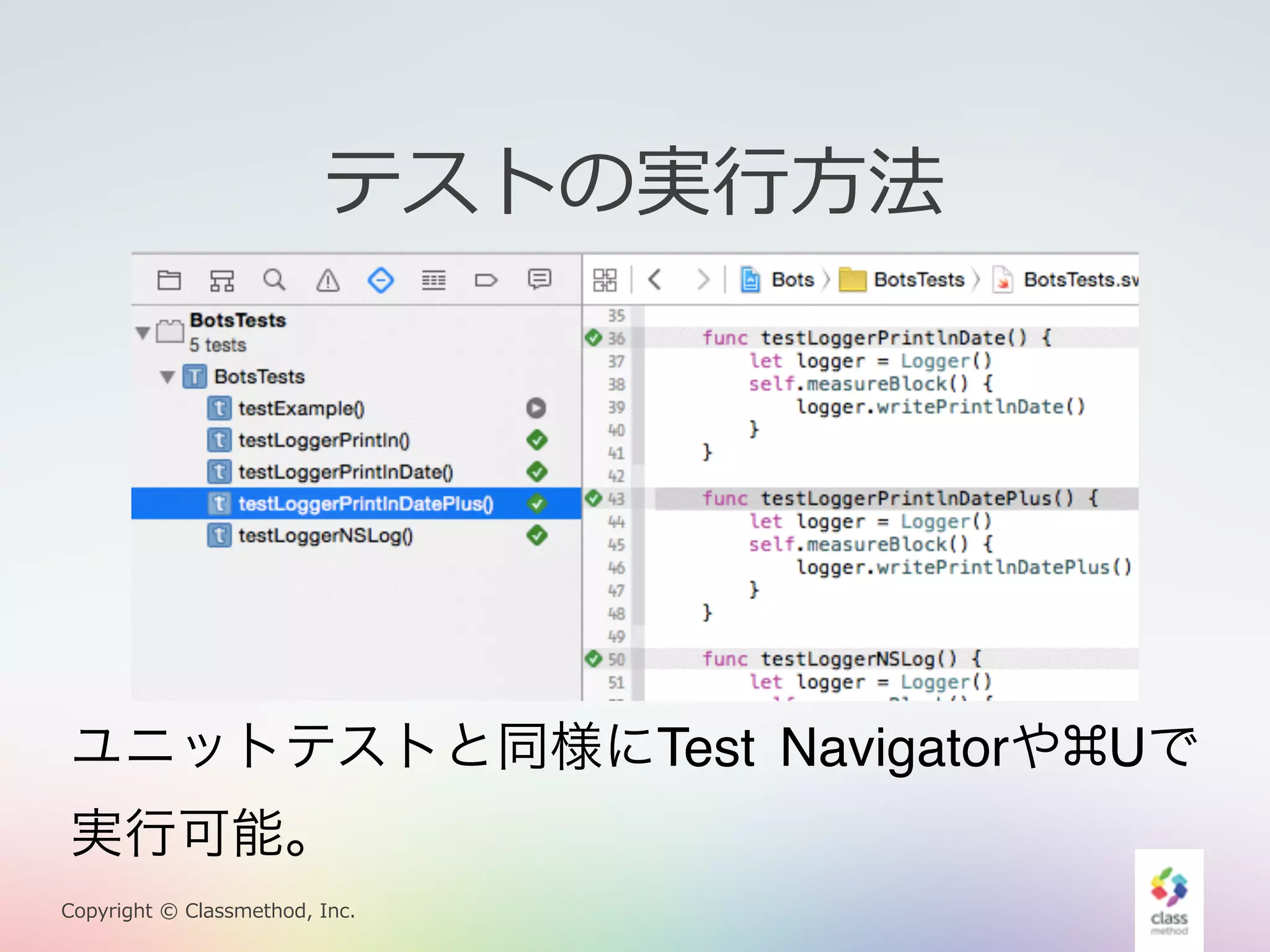Click the BotsTests bundle icon
1270x952 pixels.
point(170,331)
